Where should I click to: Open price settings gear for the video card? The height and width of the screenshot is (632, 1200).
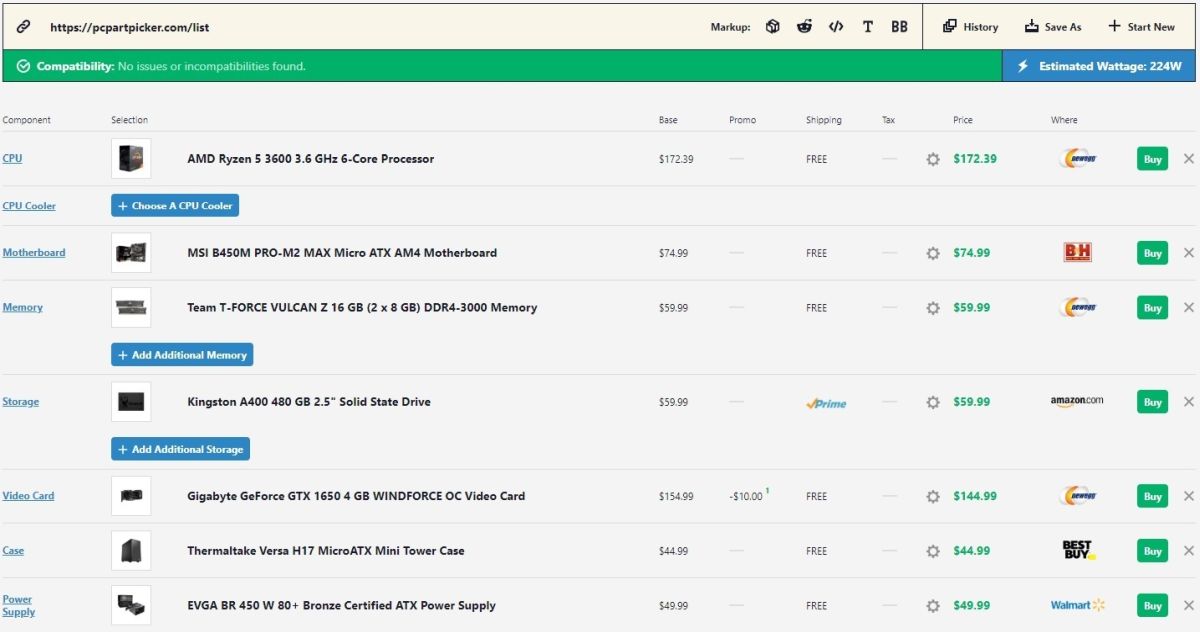[x=933, y=496]
